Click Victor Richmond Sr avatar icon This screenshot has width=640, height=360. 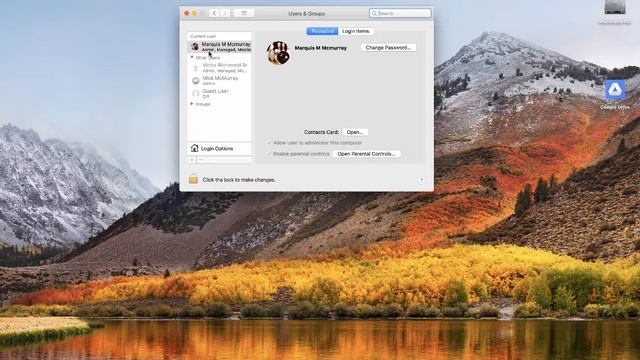pyautogui.click(x=196, y=67)
